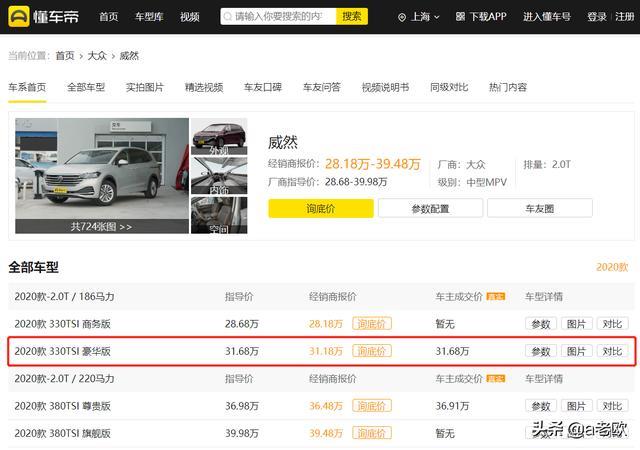Image resolution: width=640 pixels, height=450 pixels.
Task: Click 对比 for 380TSI 尊贵版
Action: (x=612, y=406)
